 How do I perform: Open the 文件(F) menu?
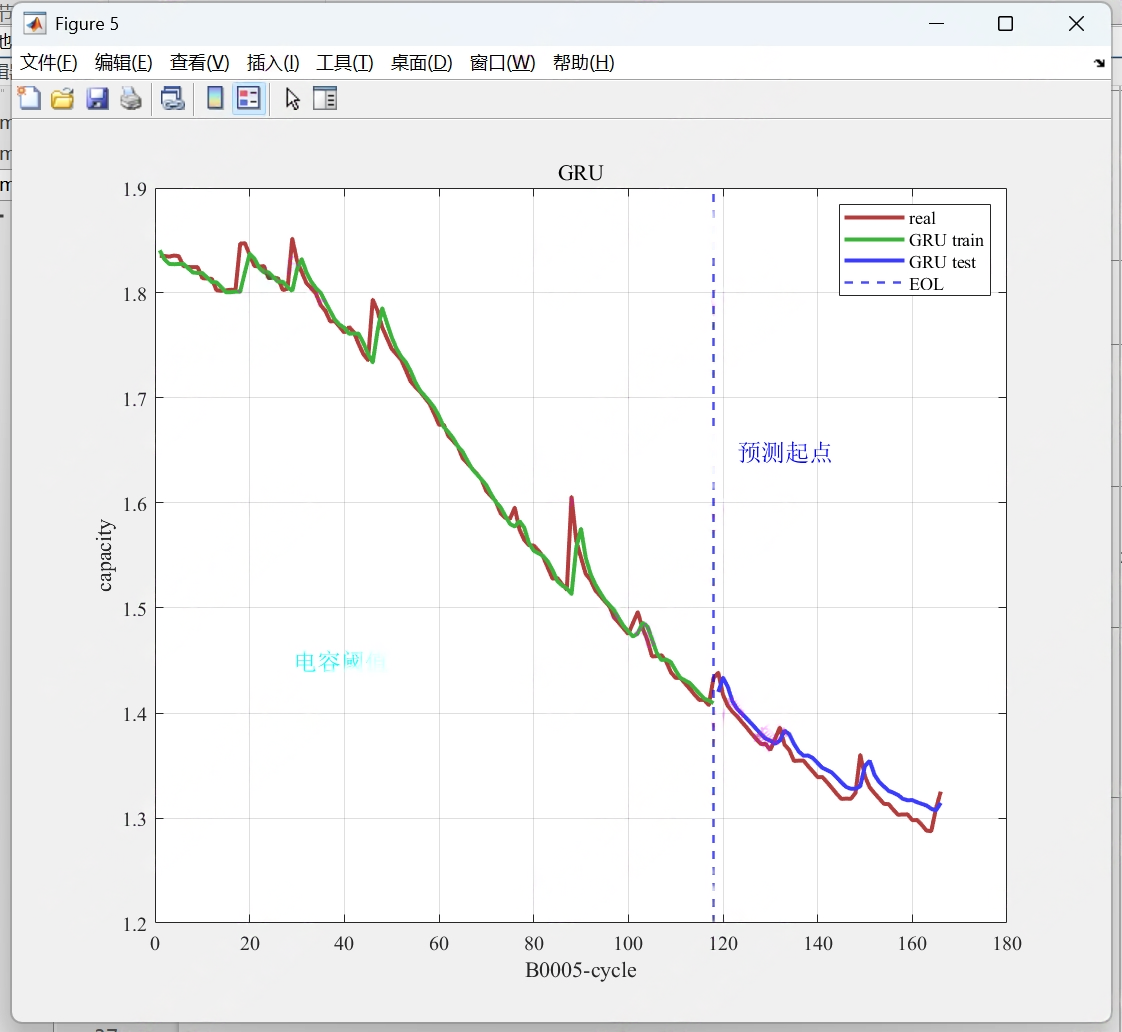pyautogui.click(x=49, y=63)
